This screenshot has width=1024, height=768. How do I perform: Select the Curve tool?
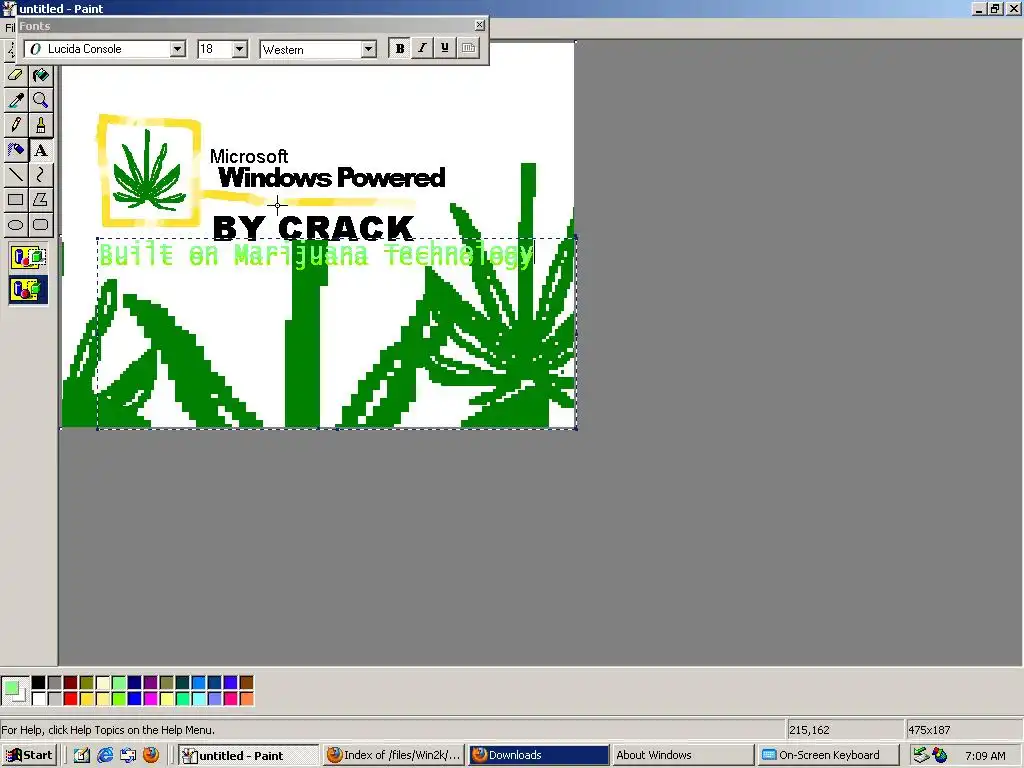40,175
